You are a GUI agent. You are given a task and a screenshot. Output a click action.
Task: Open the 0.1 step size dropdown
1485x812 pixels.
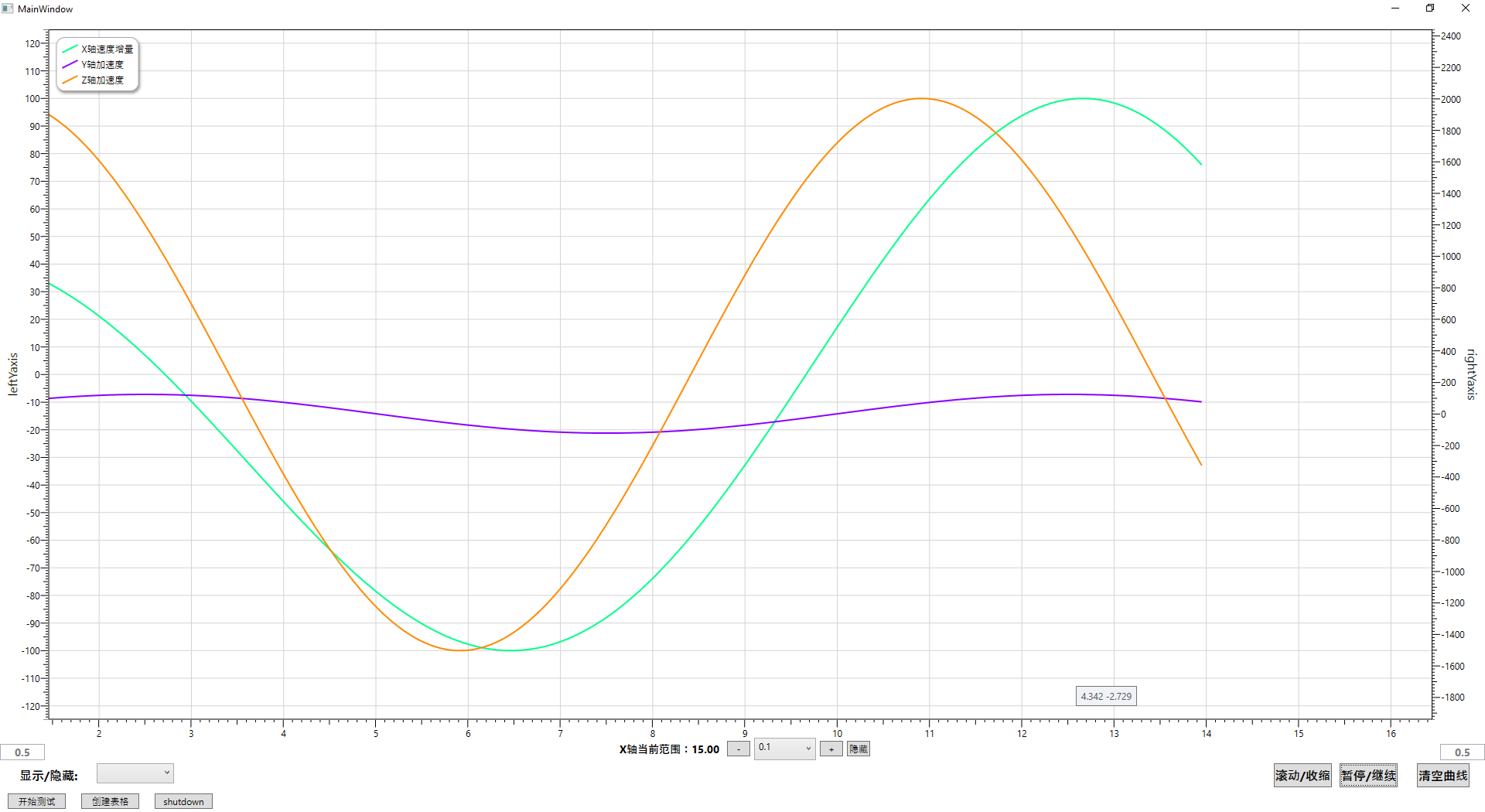point(781,748)
